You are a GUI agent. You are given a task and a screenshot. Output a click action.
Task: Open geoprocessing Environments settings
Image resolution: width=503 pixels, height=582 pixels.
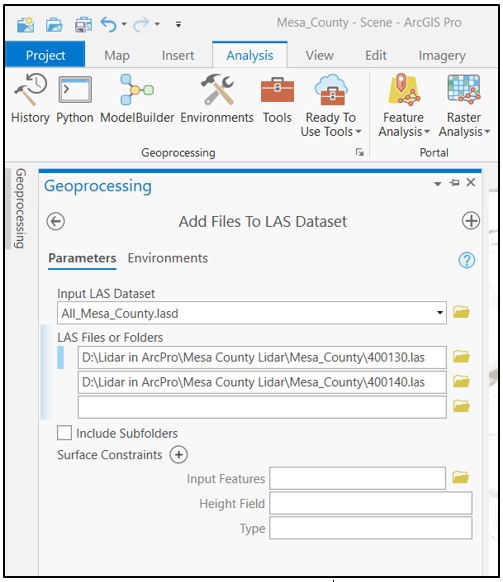click(217, 98)
